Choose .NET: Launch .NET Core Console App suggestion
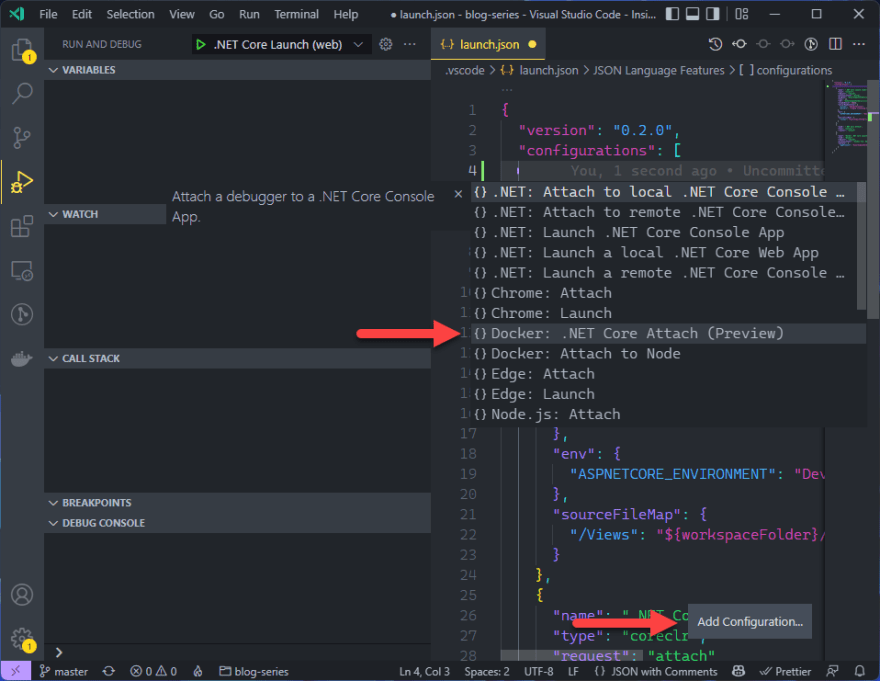 pyautogui.click(x=664, y=232)
